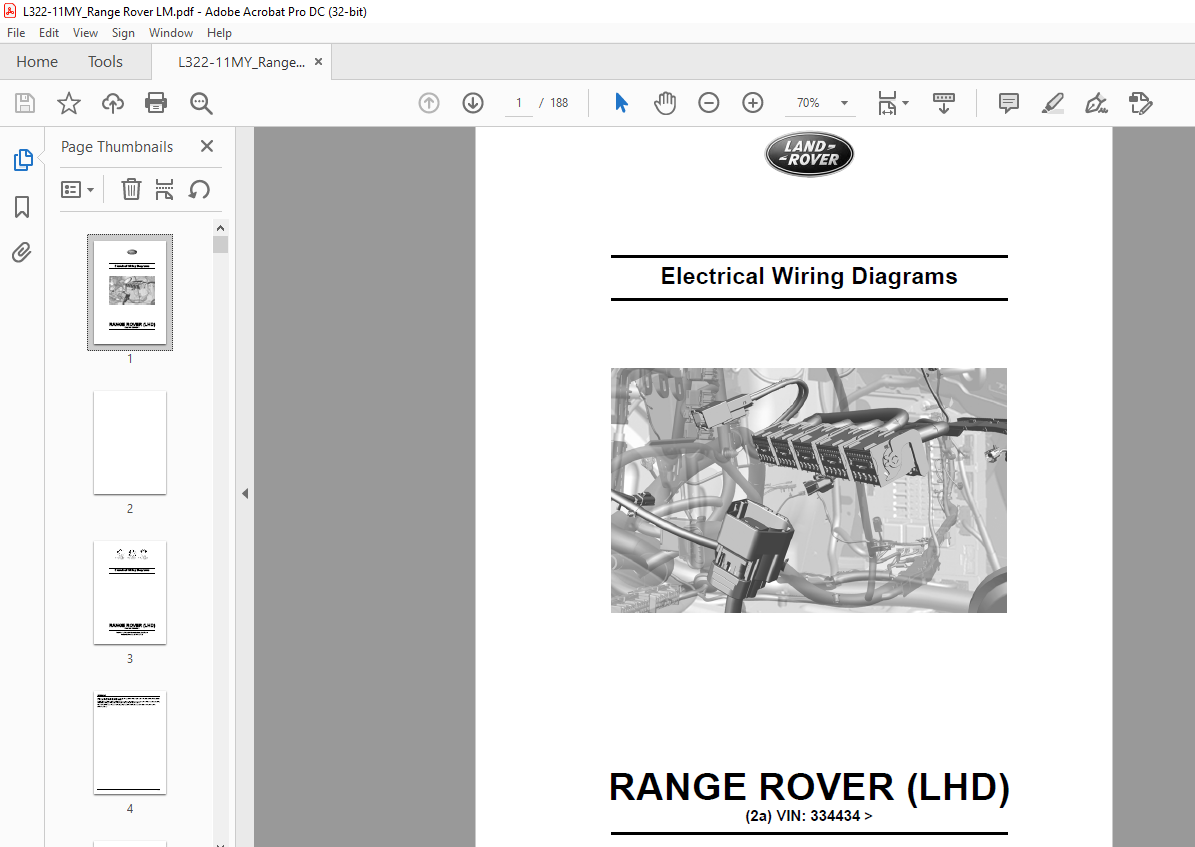Screen dimensions: 1195x847
Task: Click the RANGE ROVER (LHD) title text
Action: 809,788
